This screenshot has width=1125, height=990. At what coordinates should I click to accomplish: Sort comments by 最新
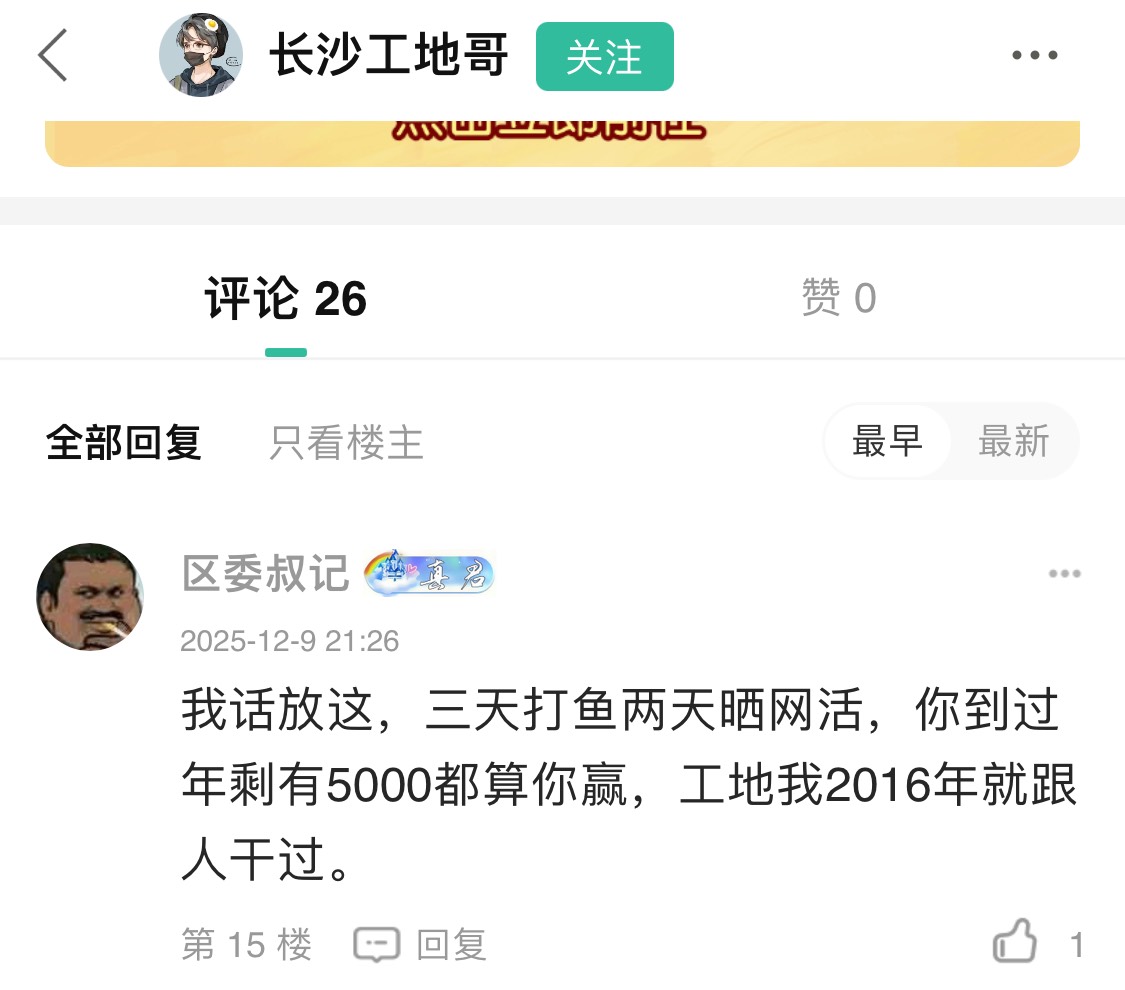(x=1014, y=441)
